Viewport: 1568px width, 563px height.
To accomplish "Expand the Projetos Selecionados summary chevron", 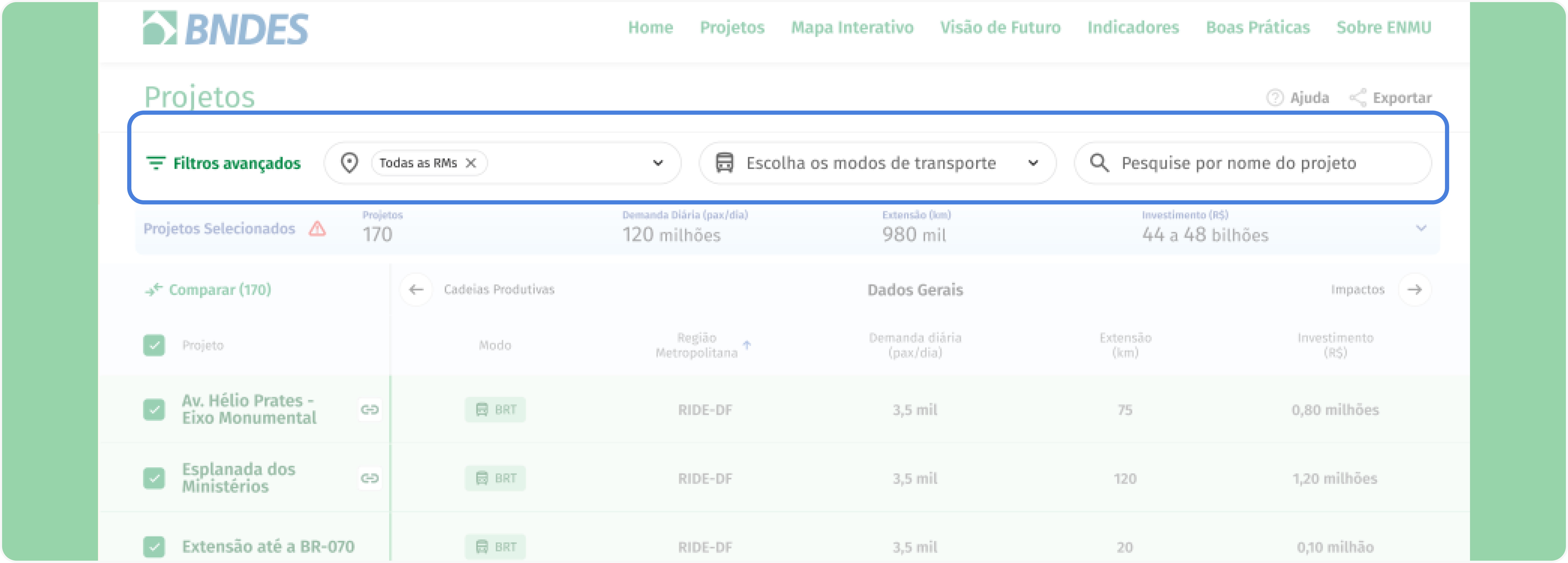I will (x=1421, y=228).
